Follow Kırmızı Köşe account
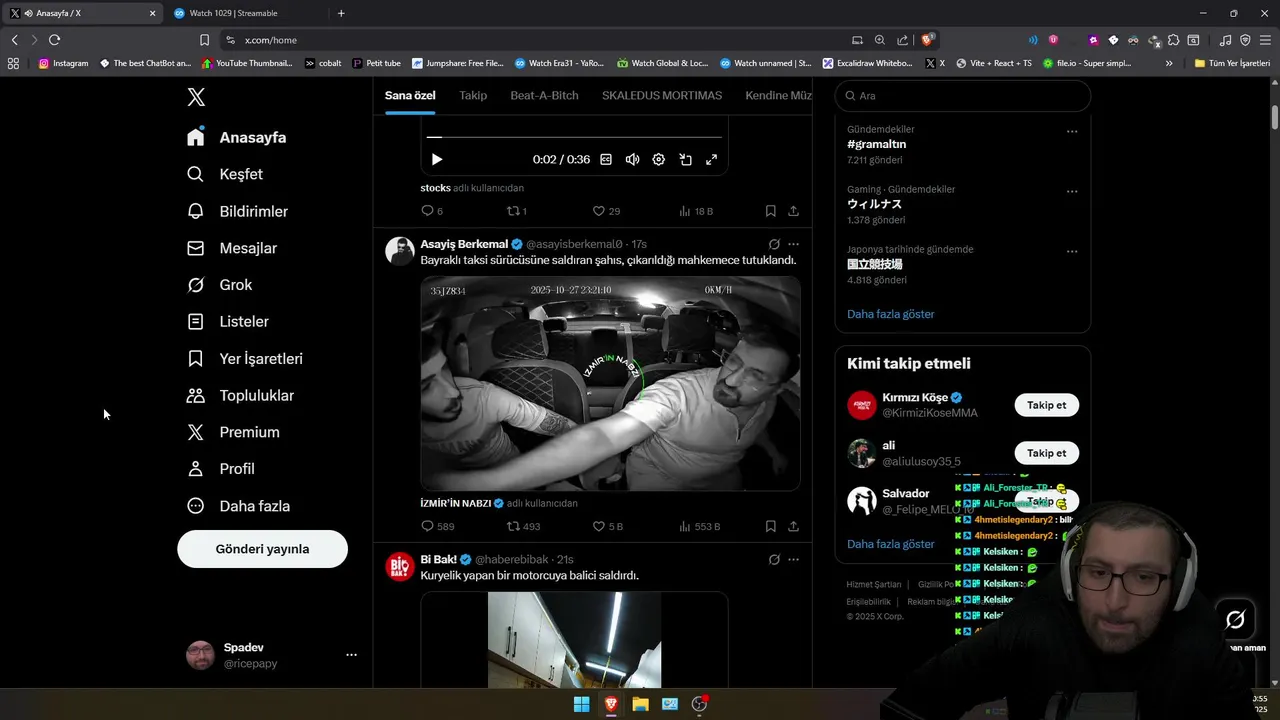The image size is (1280, 720). [1046, 405]
